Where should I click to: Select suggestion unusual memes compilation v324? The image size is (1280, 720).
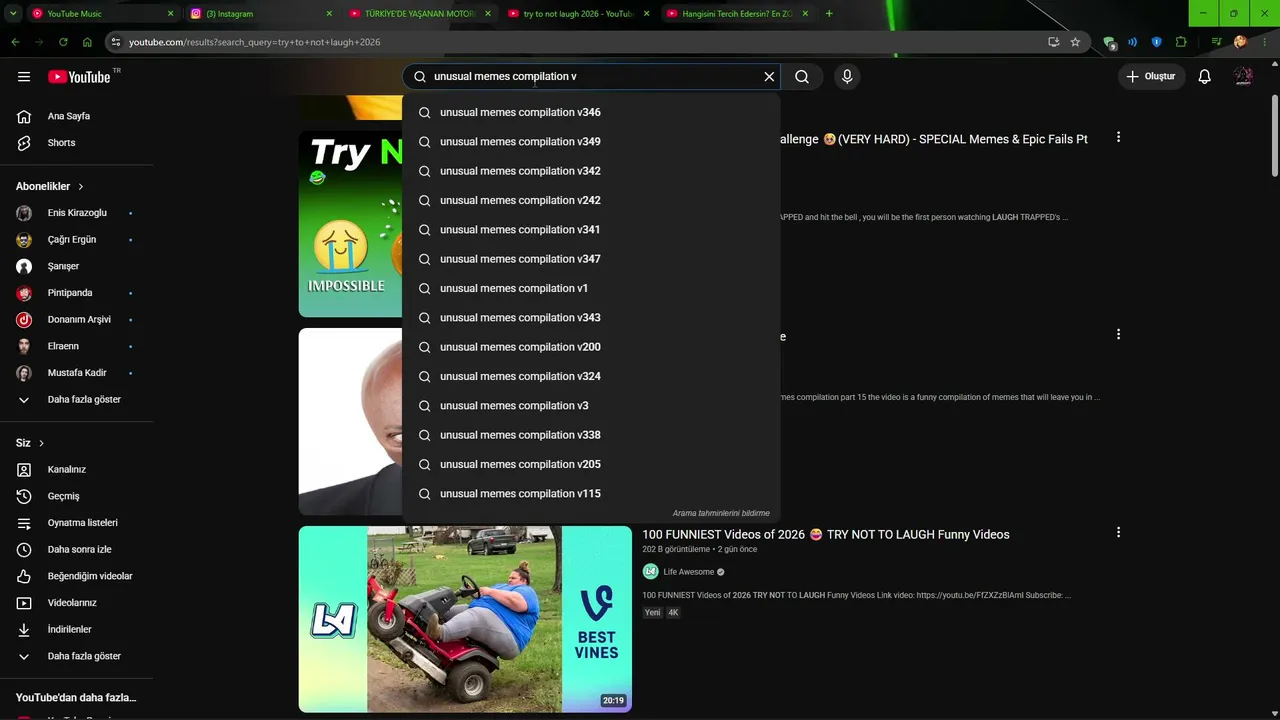[591, 376]
